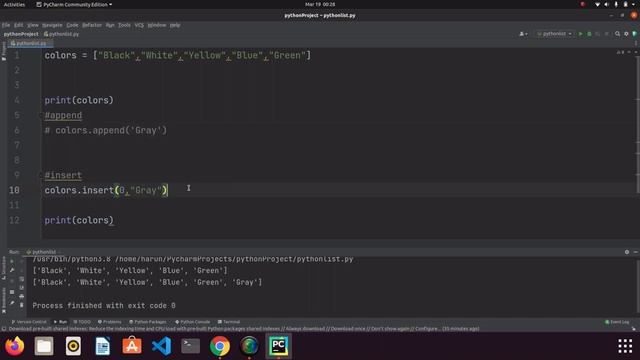This screenshot has width=640, height=360.
Task: Open IDE settings gear in top toolbar
Action: [x=626, y=34]
